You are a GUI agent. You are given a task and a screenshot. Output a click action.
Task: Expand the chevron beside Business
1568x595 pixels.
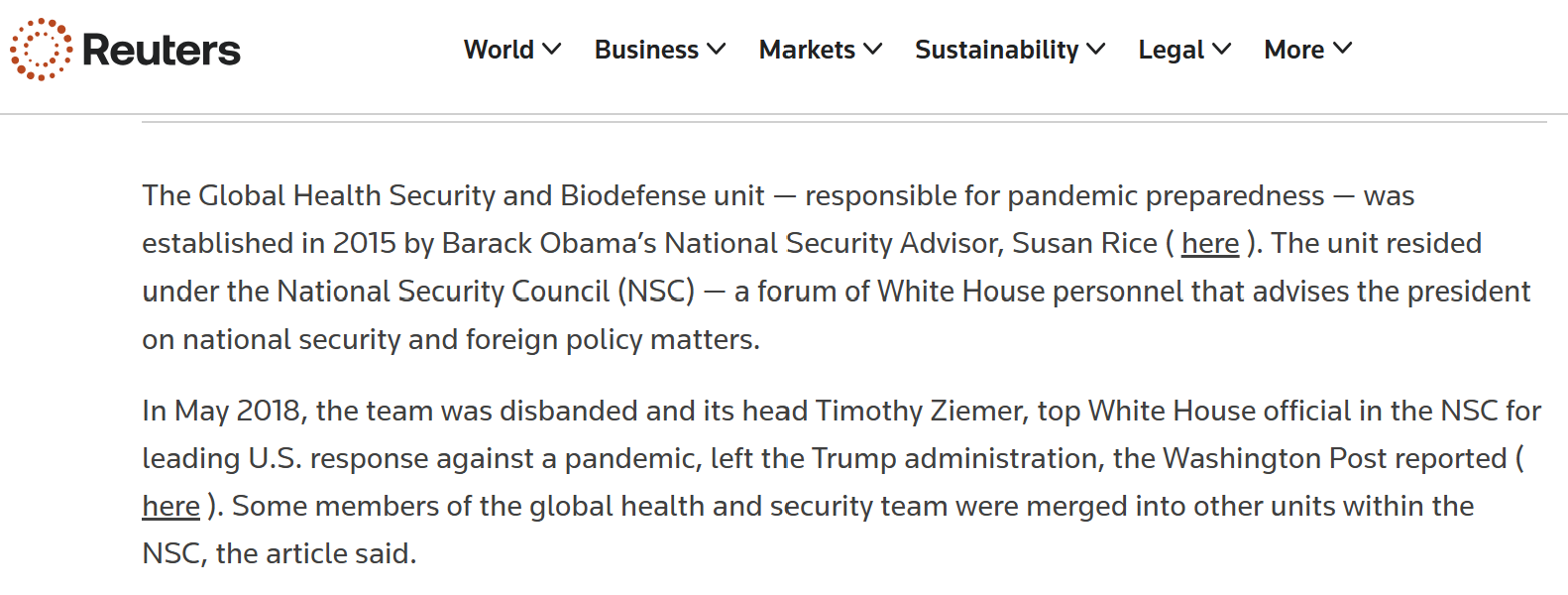tap(717, 49)
